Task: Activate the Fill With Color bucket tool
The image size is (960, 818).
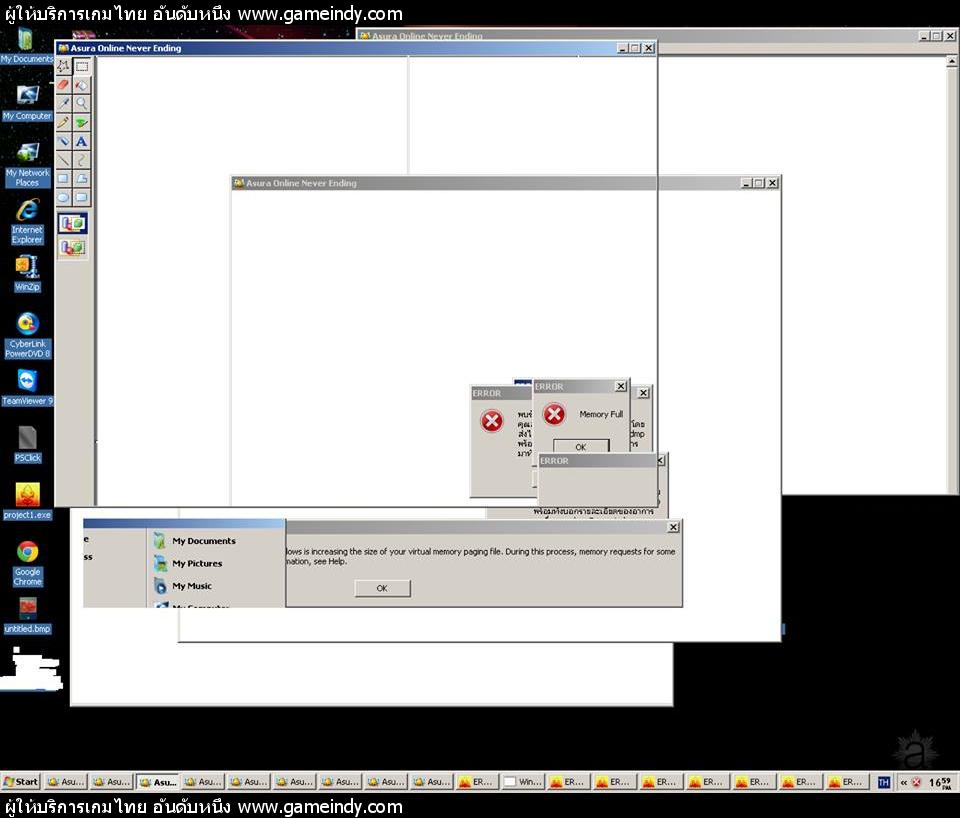Action: [81, 85]
